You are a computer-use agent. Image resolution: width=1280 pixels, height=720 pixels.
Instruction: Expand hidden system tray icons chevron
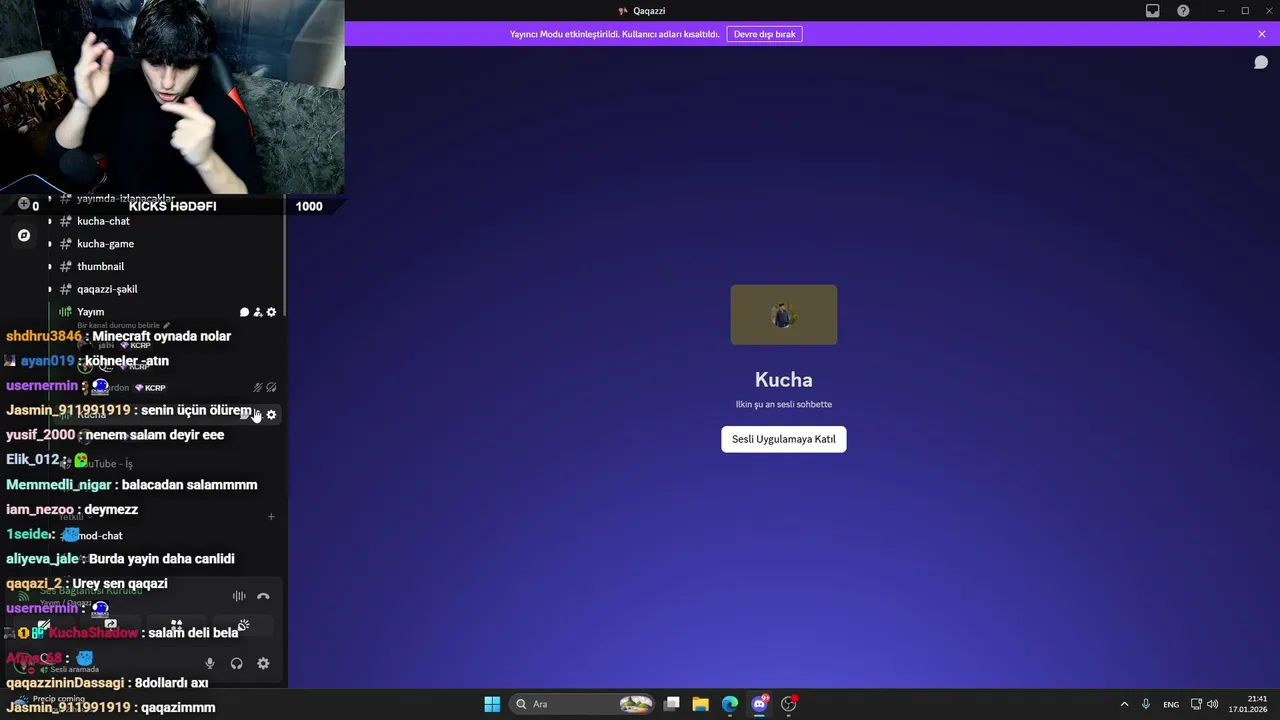click(1124, 704)
